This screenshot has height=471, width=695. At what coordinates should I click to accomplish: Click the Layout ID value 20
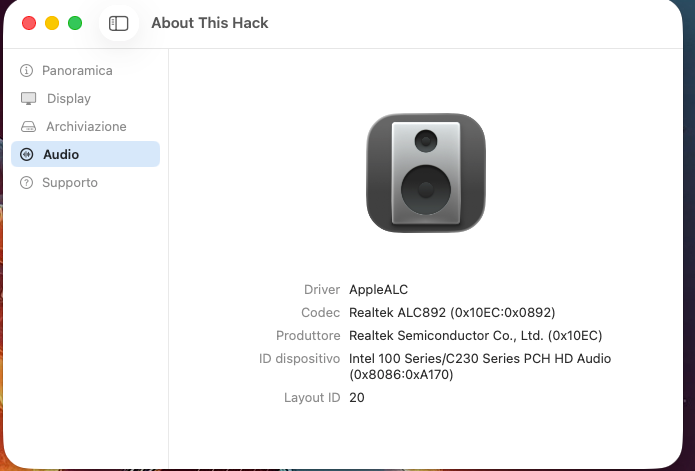pos(357,398)
